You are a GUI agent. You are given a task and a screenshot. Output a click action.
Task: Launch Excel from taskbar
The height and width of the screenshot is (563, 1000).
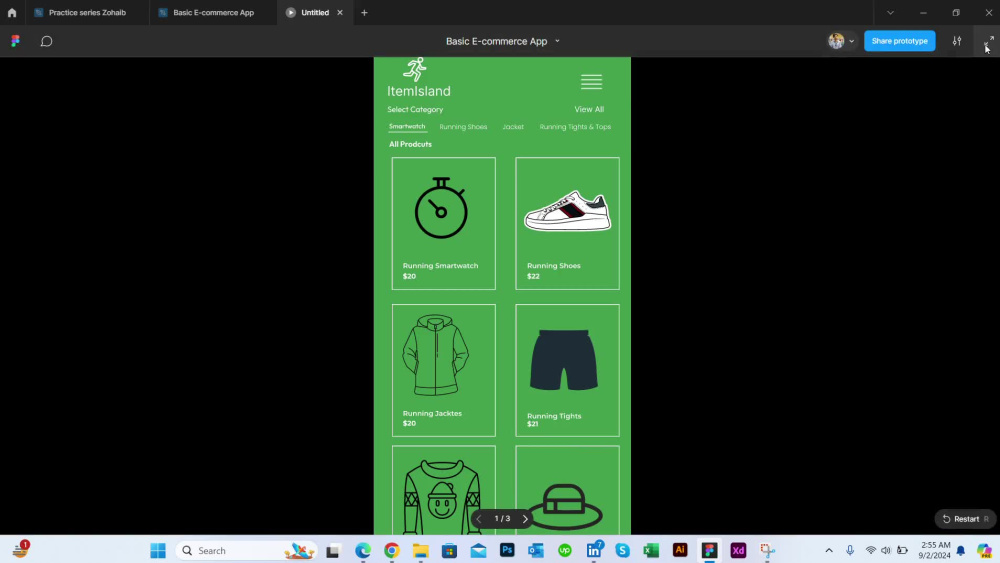click(x=651, y=550)
